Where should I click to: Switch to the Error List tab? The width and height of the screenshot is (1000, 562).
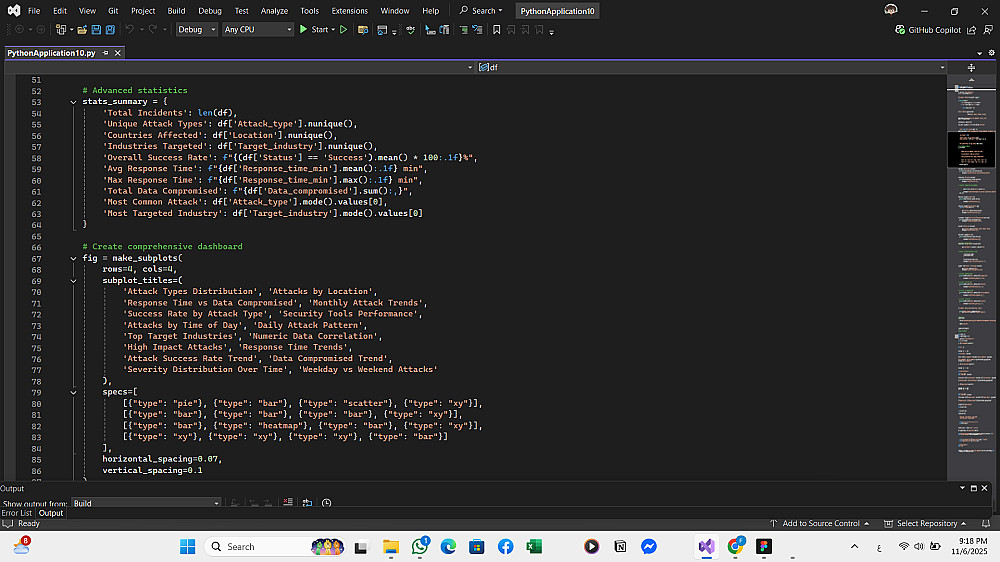point(16,513)
